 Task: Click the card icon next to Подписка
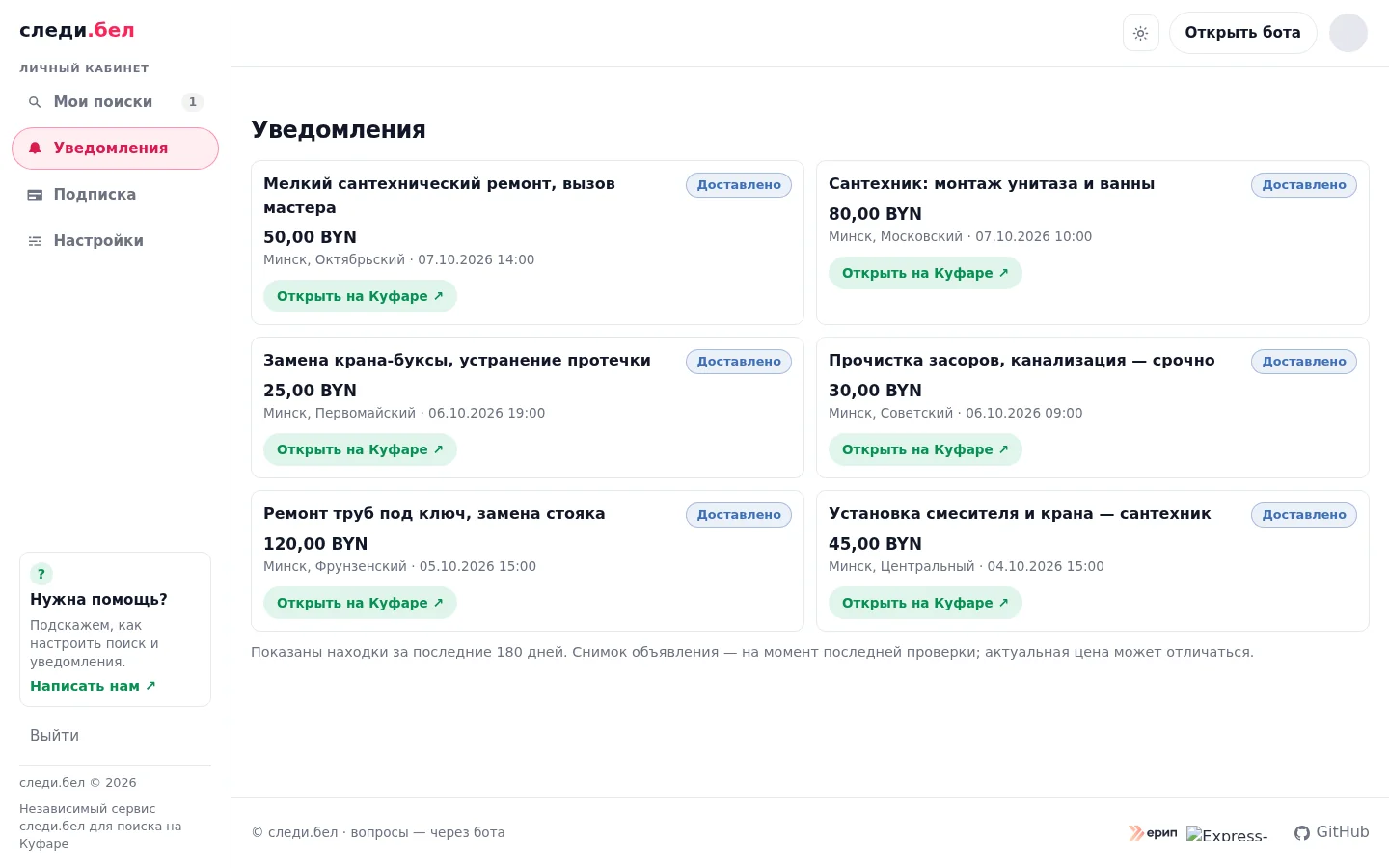click(35, 195)
